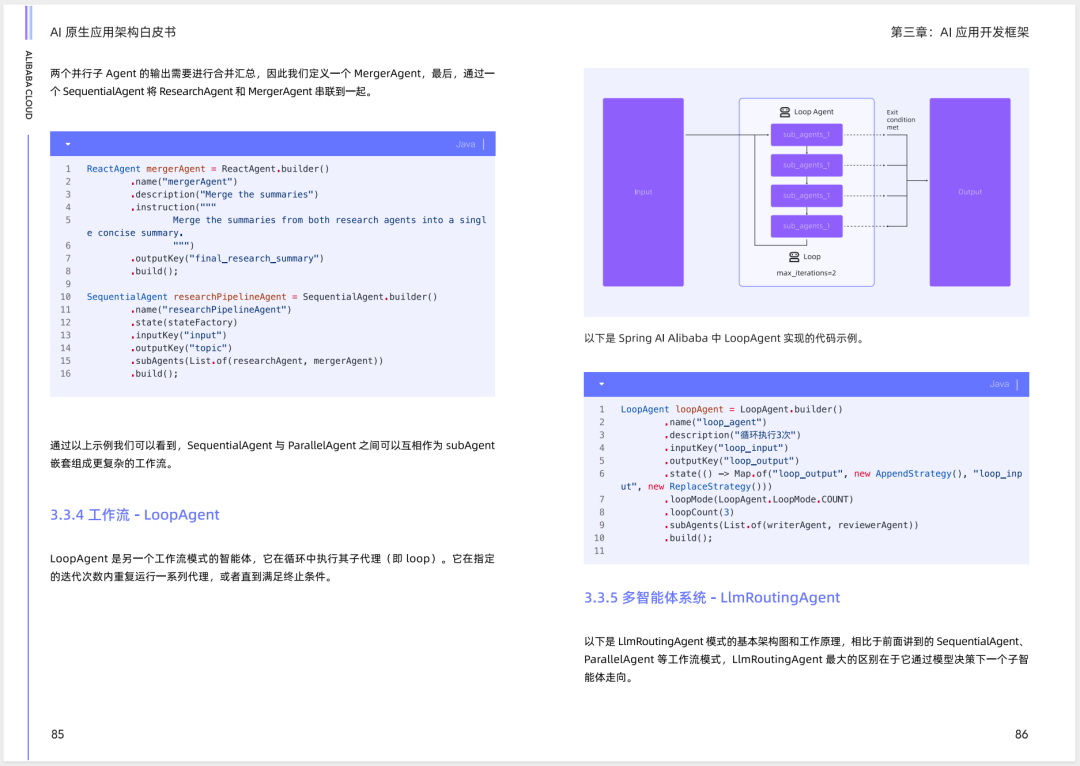Click the chapter header "第三章：AI 应用开发框架"
Image resolution: width=1080 pixels, height=766 pixels.
(x=959, y=32)
